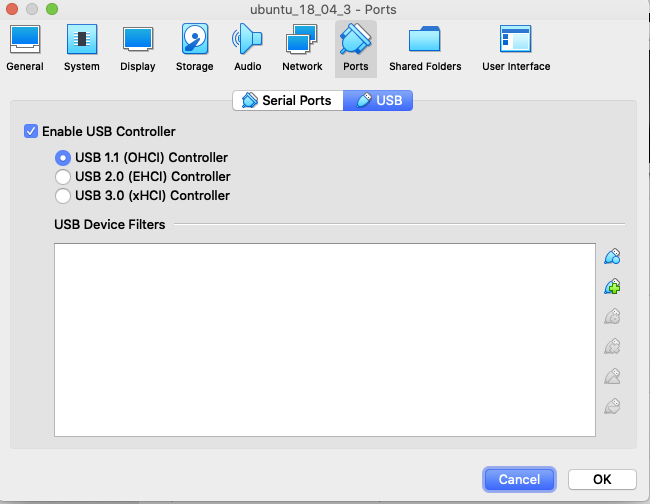
Task: Confirm settings with OK button
Action: click(x=602, y=479)
